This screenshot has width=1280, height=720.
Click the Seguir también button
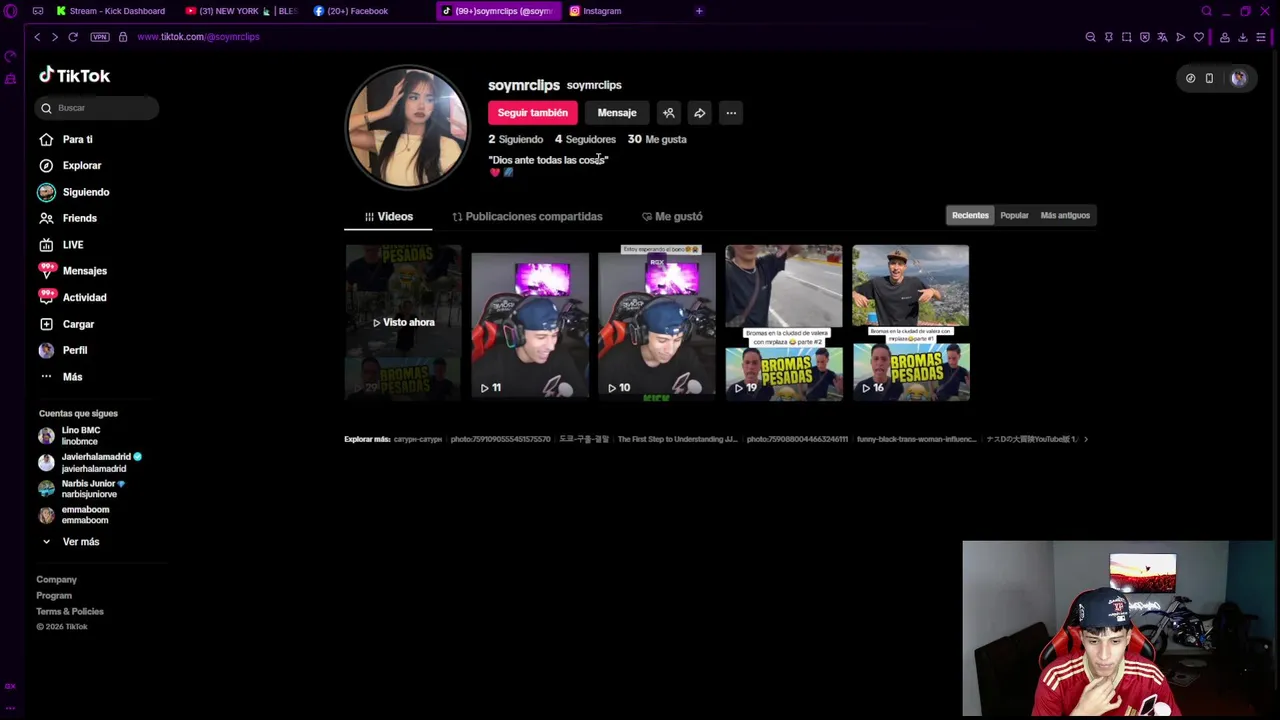point(533,113)
